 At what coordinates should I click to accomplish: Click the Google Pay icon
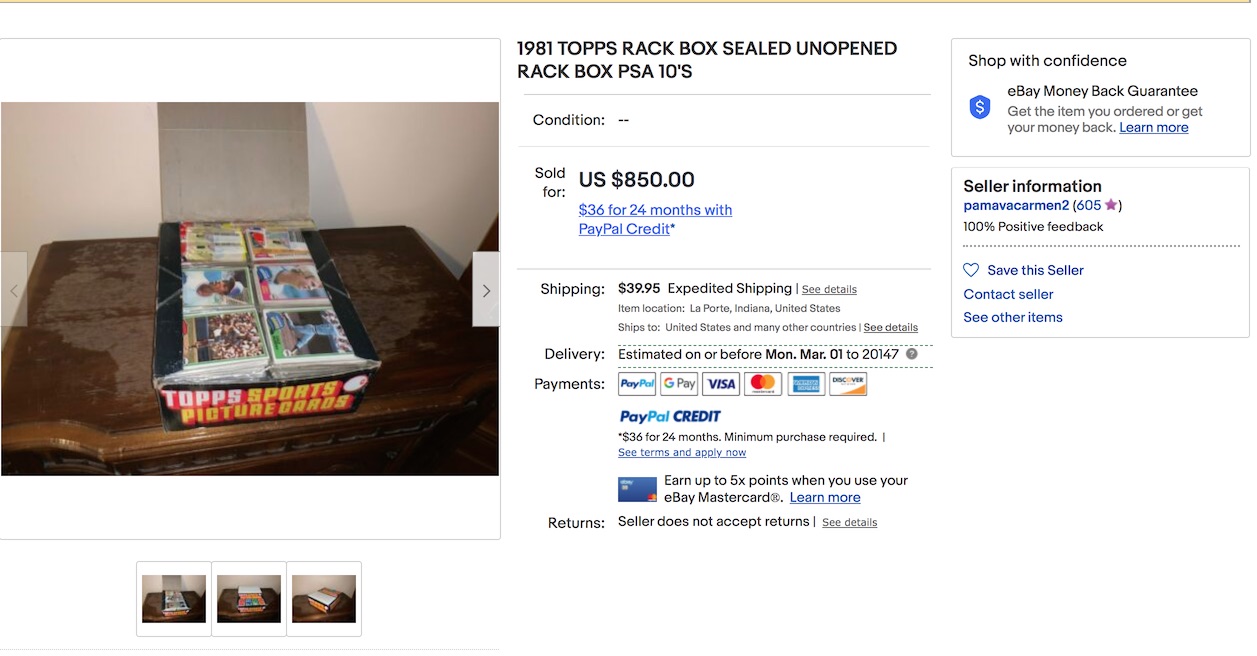(679, 384)
